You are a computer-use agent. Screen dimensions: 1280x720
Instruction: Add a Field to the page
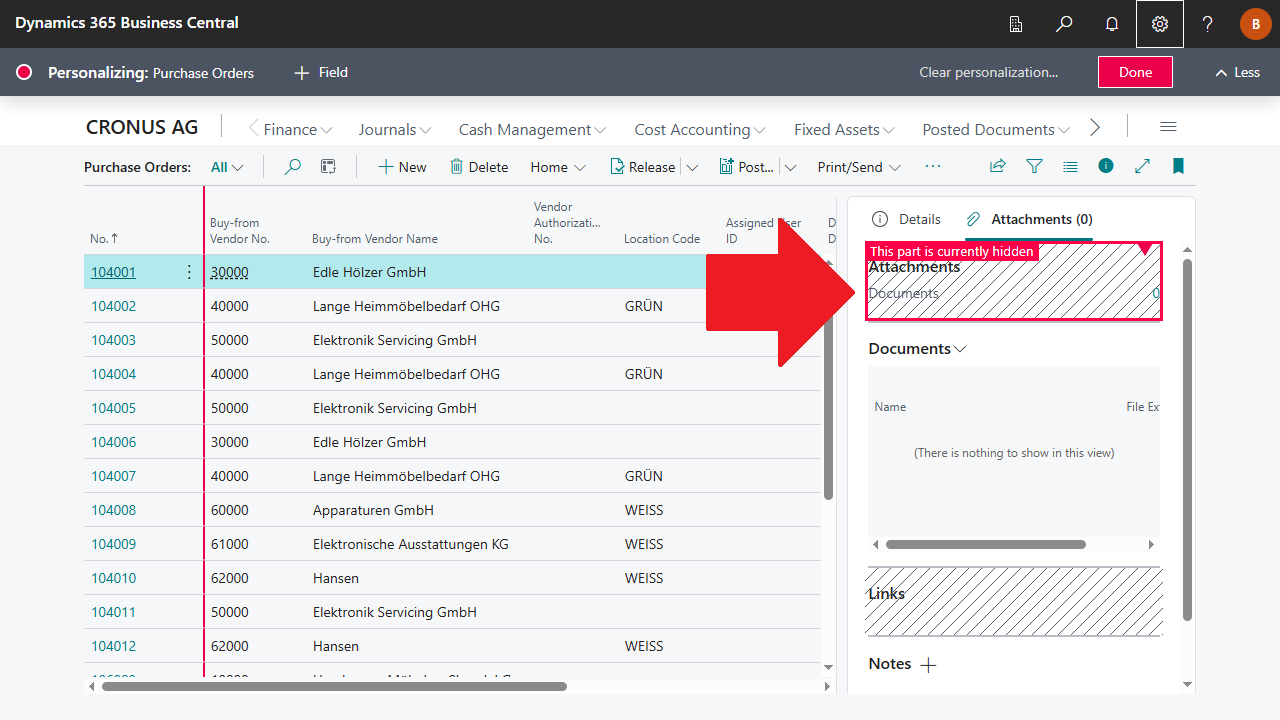(321, 72)
